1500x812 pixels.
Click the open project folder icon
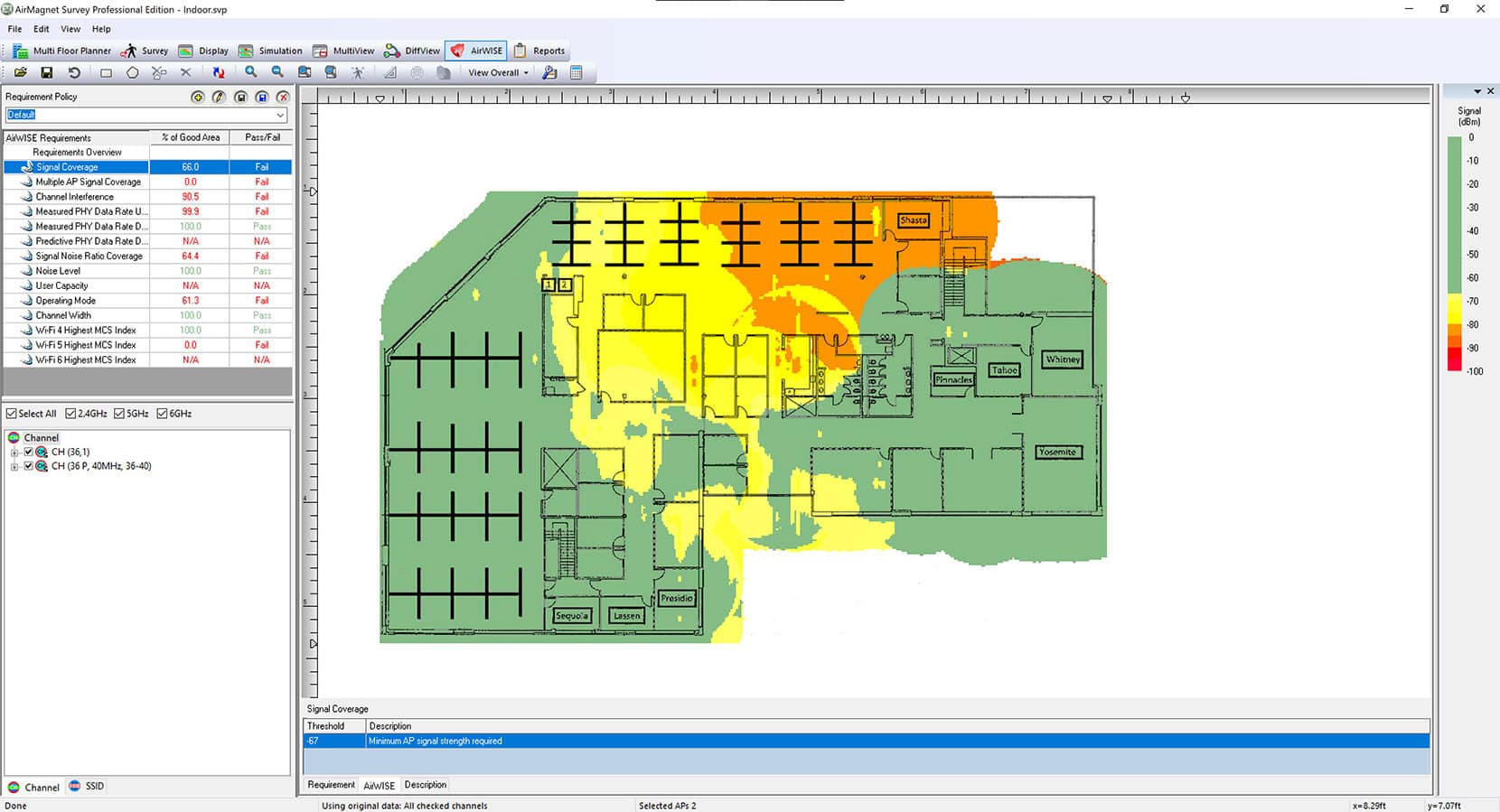20,72
